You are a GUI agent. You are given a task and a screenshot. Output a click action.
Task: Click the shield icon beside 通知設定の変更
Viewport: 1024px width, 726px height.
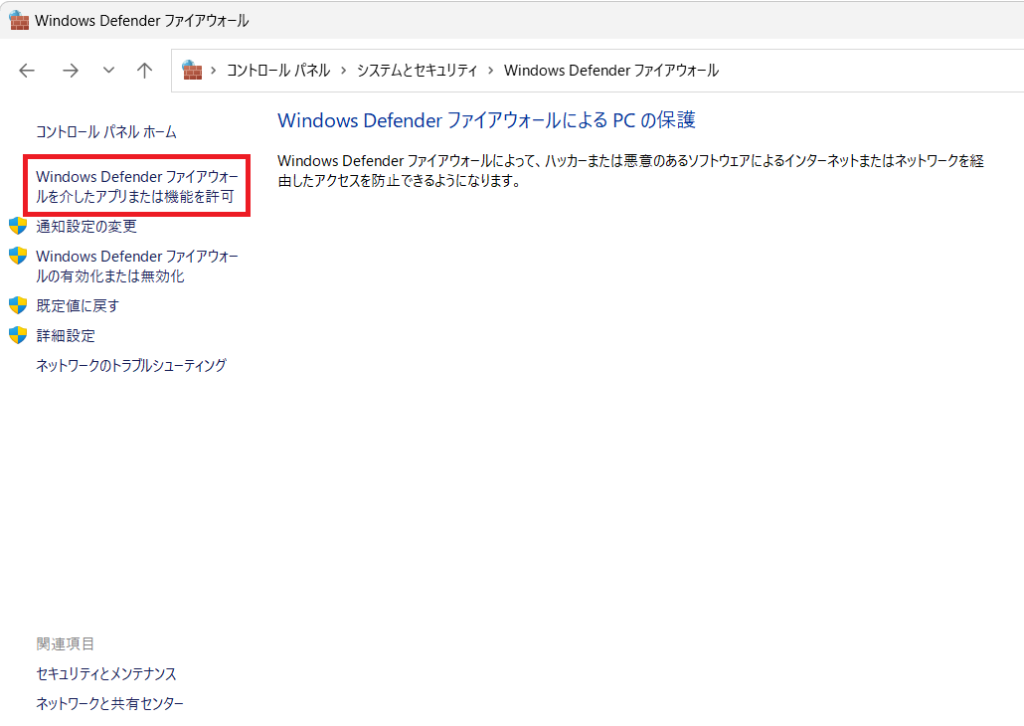click(x=18, y=226)
